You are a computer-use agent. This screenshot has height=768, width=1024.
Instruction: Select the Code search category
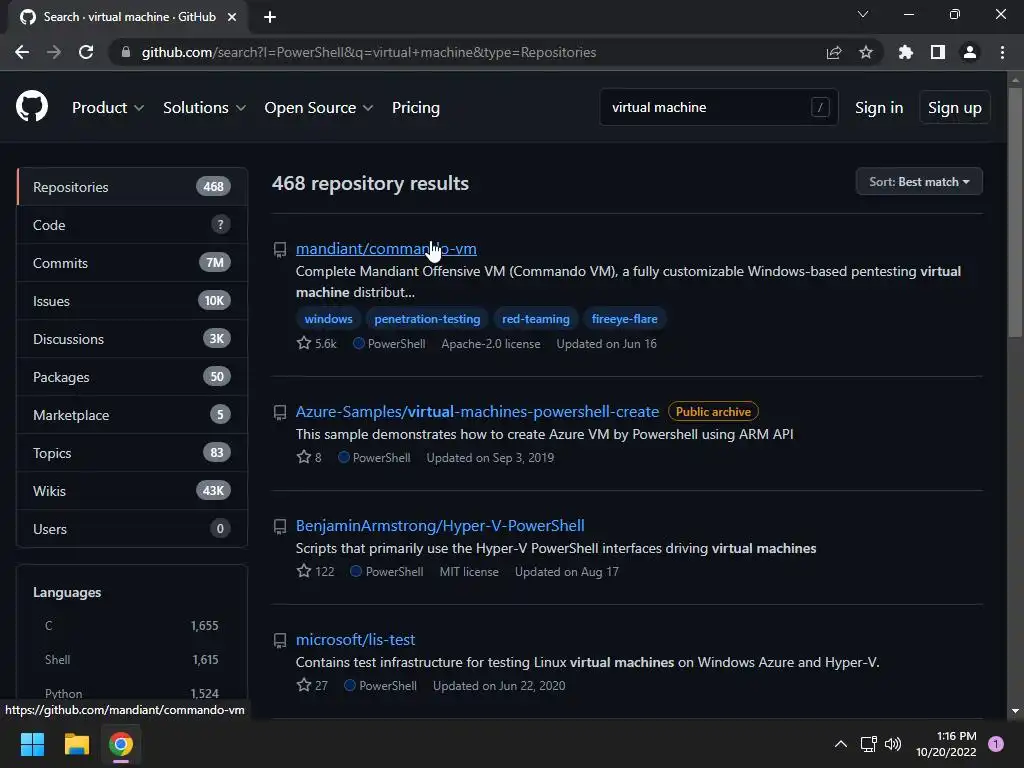(131, 225)
